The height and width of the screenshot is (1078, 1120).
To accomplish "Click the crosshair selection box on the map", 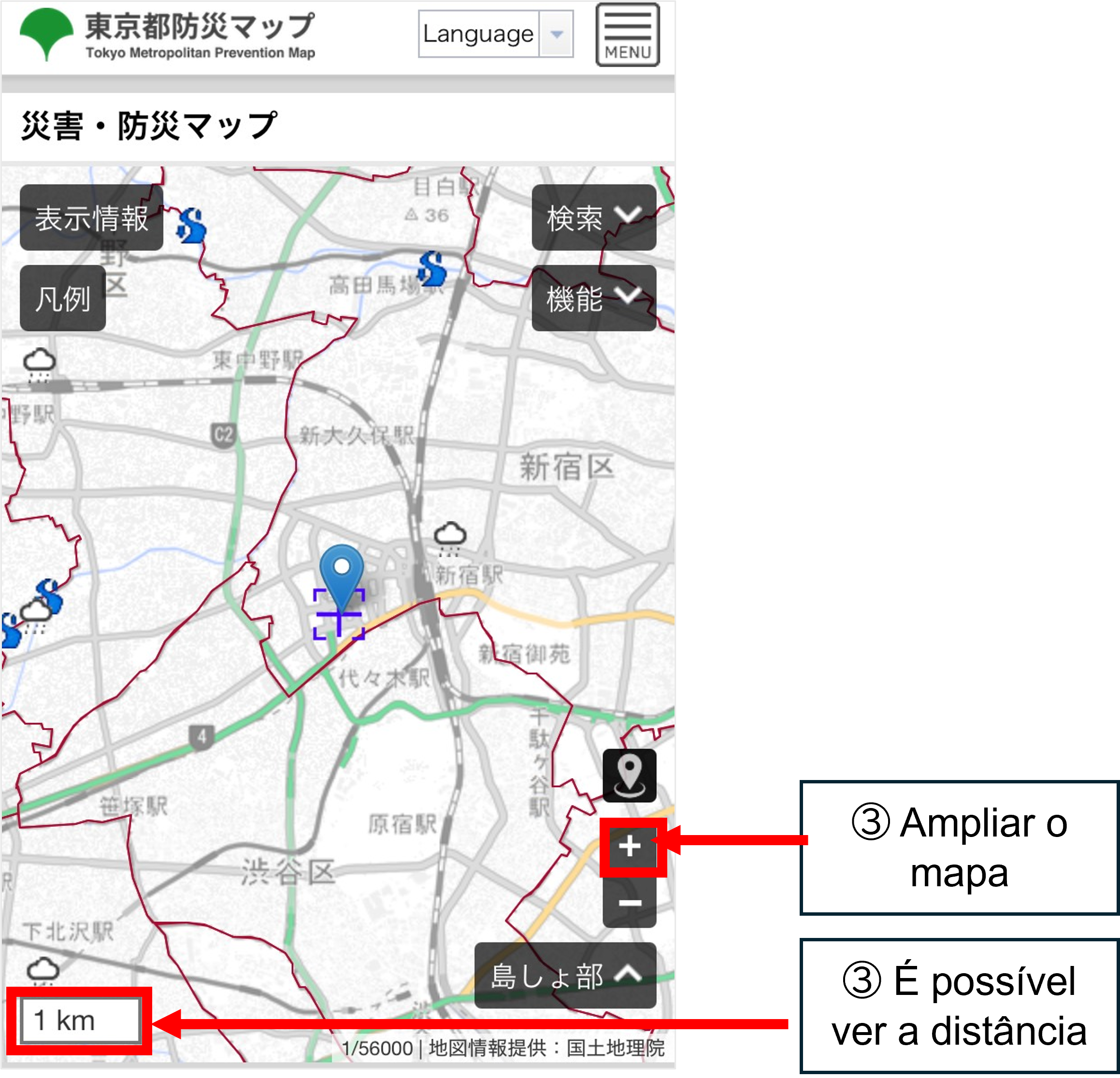I will click(339, 619).
